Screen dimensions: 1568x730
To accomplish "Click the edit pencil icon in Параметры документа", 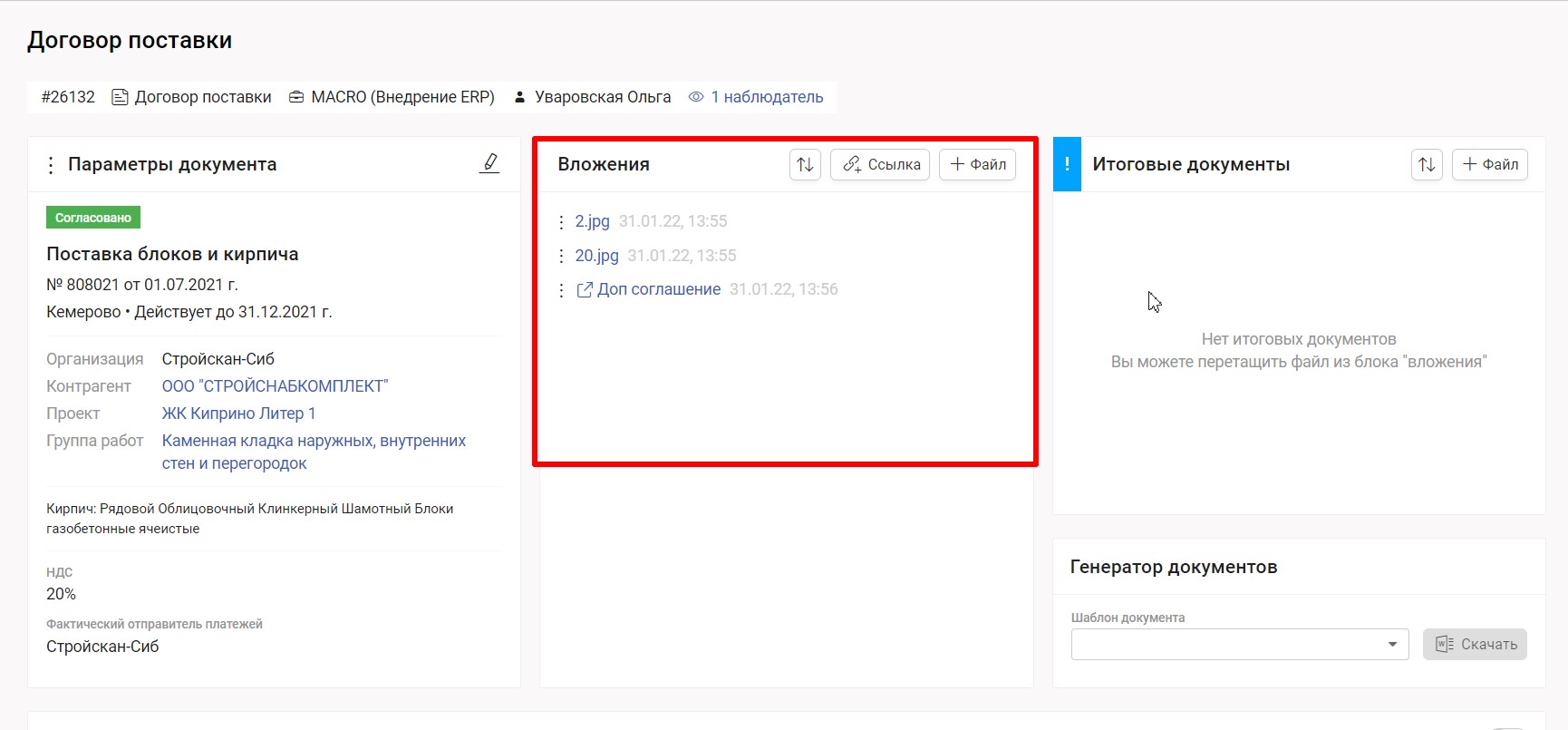I will pos(489,163).
